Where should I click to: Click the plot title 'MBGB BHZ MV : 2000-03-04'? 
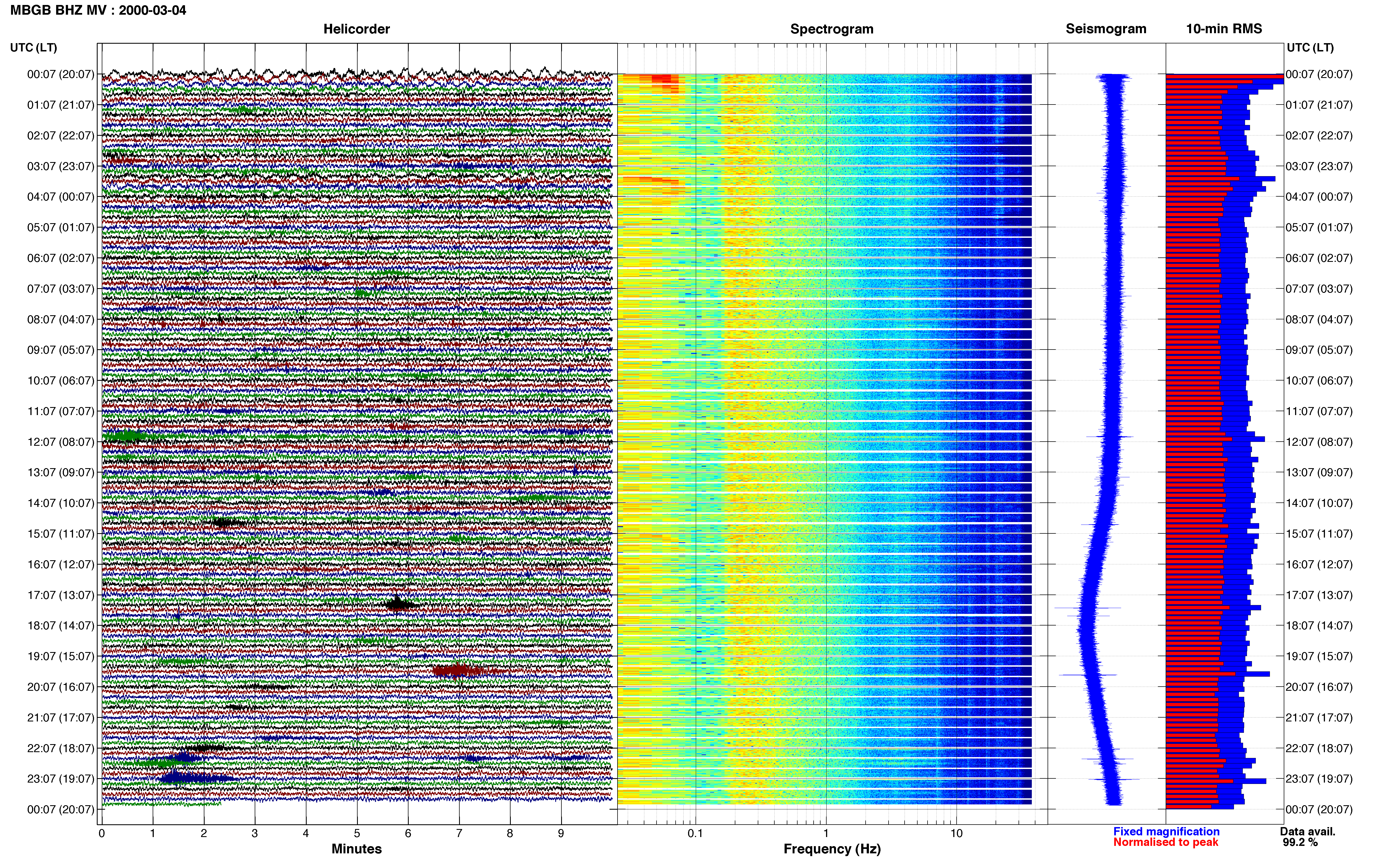pyautogui.click(x=98, y=10)
